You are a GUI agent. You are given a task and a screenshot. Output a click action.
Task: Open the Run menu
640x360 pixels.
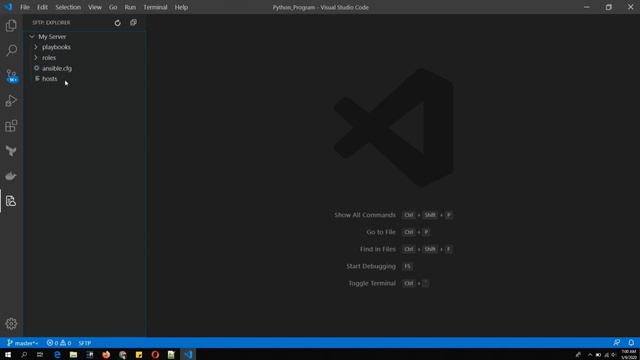click(x=130, y=7)
